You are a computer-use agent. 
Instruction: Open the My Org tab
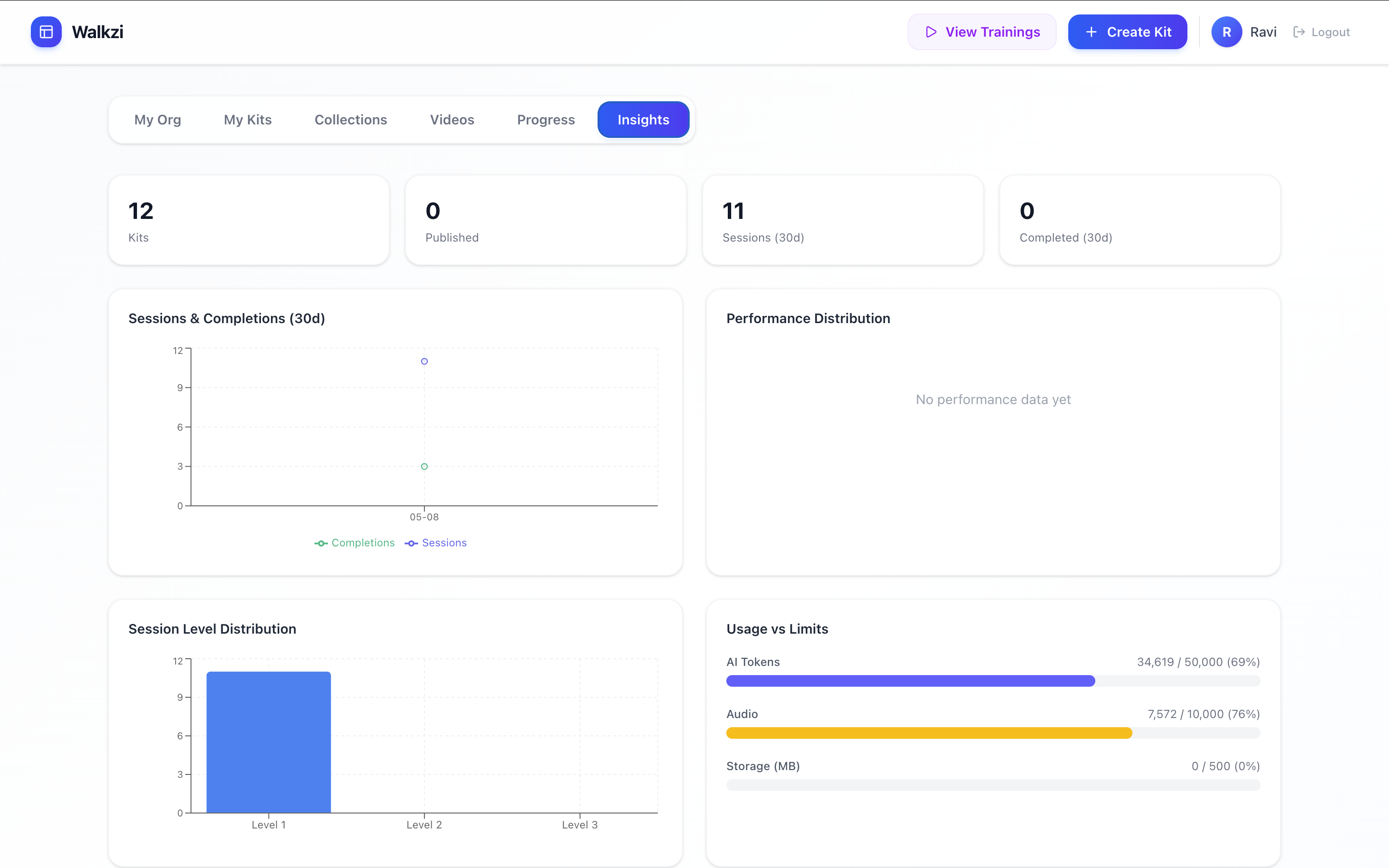(158, 120)
